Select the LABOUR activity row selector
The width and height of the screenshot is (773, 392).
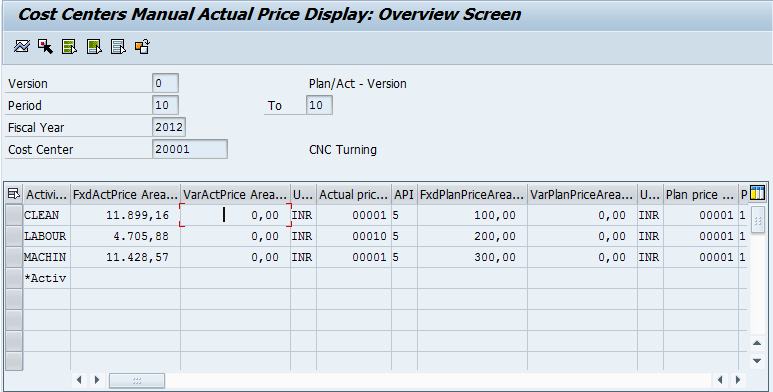tap(14, 236)
